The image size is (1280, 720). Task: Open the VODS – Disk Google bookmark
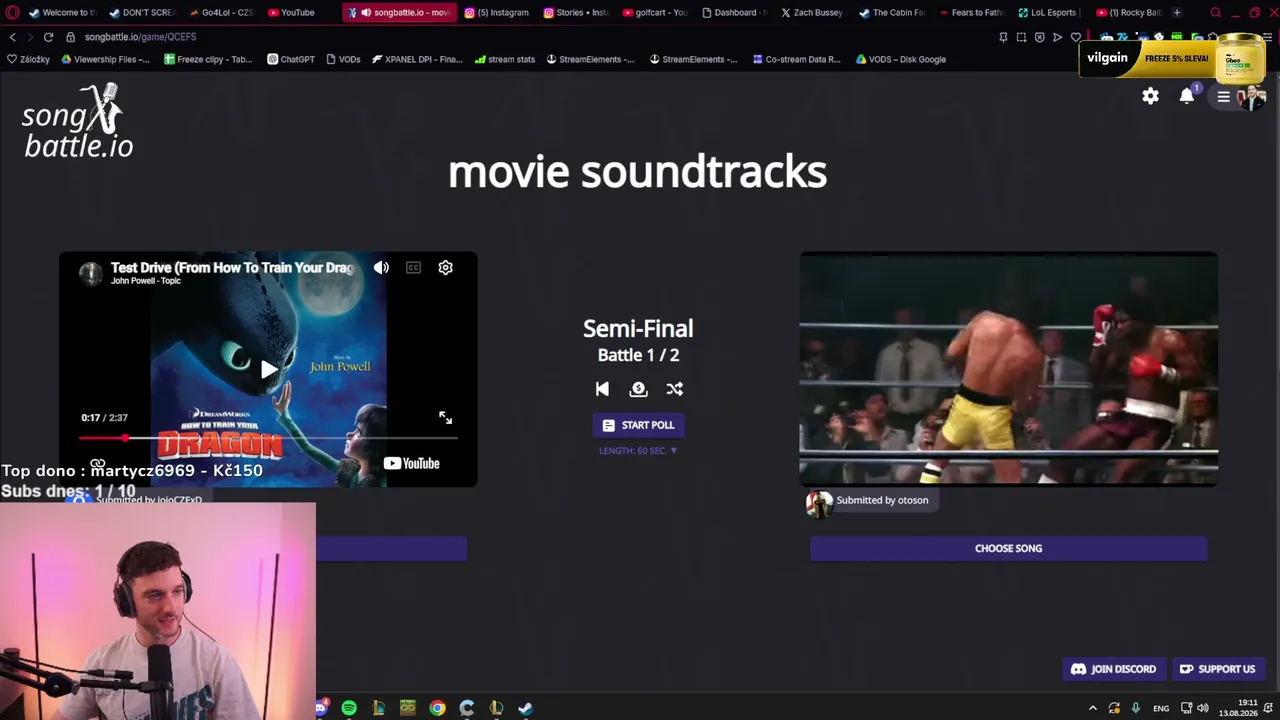900,59
